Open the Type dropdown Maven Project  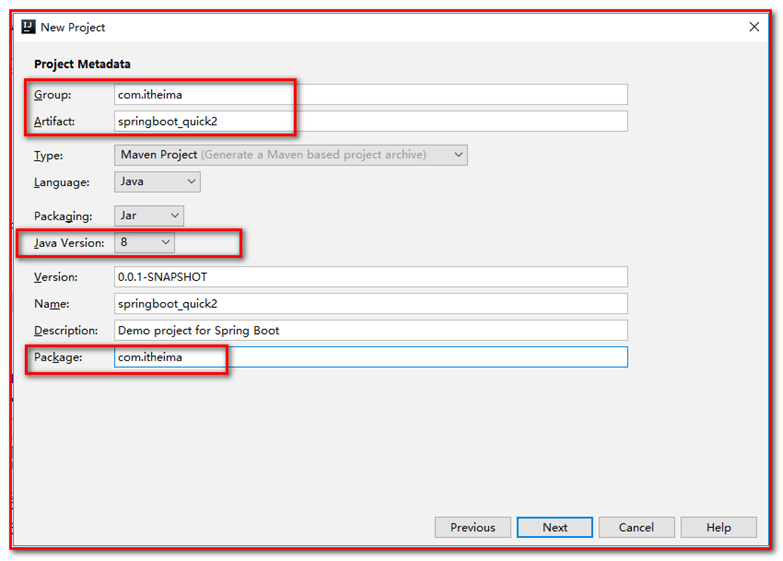point(291,155)
